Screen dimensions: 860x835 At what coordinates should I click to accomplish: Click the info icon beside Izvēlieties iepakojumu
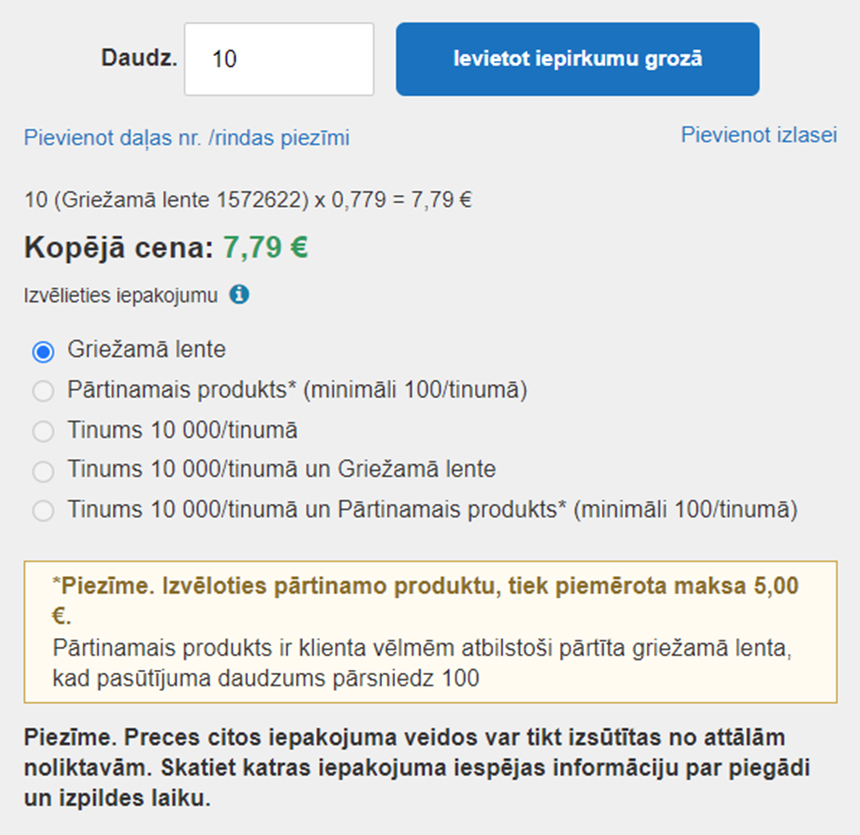click(239, 295)
